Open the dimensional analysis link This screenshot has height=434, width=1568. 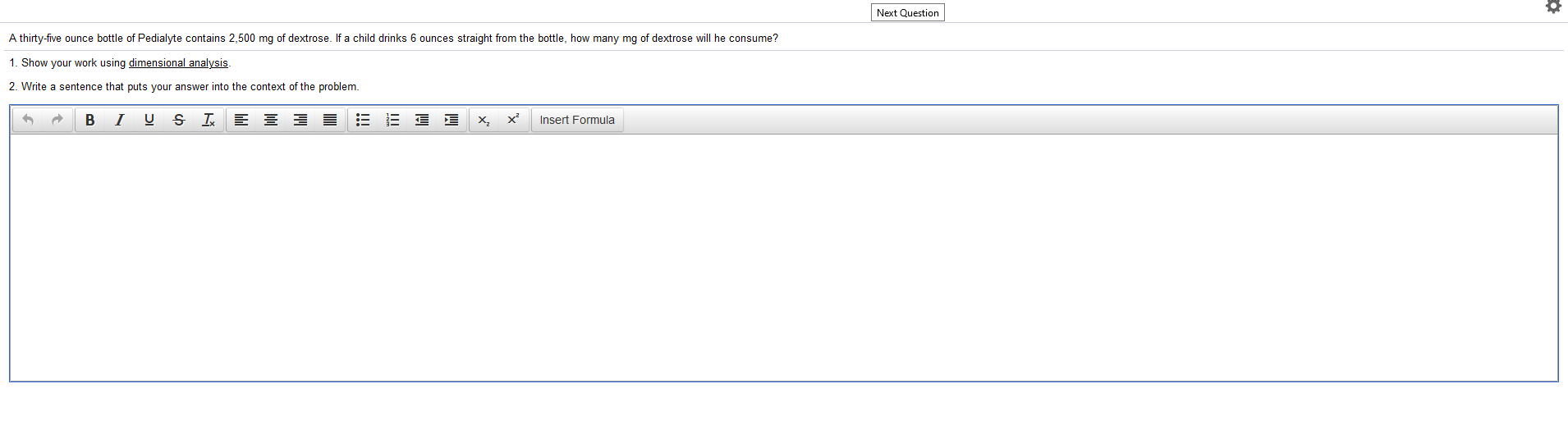pos(178,63)
